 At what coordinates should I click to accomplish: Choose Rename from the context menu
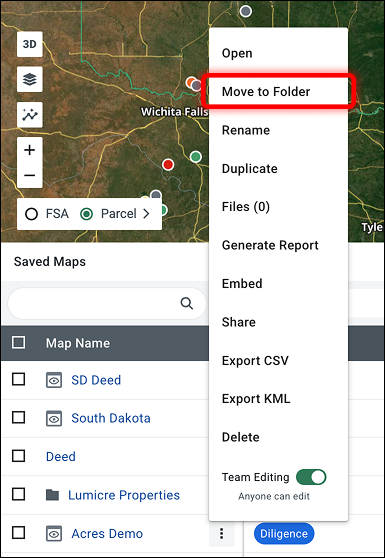click(278, 130)
